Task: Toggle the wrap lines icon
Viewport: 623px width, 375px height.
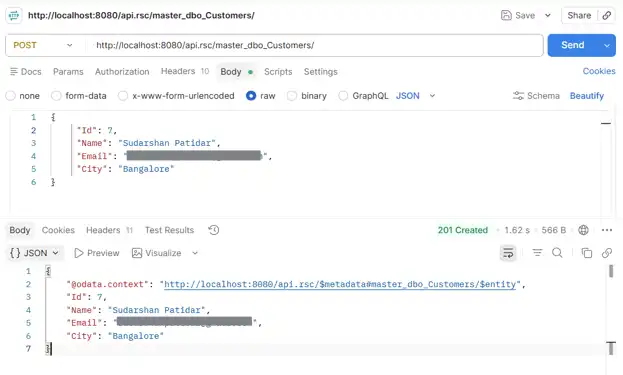Action: [x=508, y=253]
